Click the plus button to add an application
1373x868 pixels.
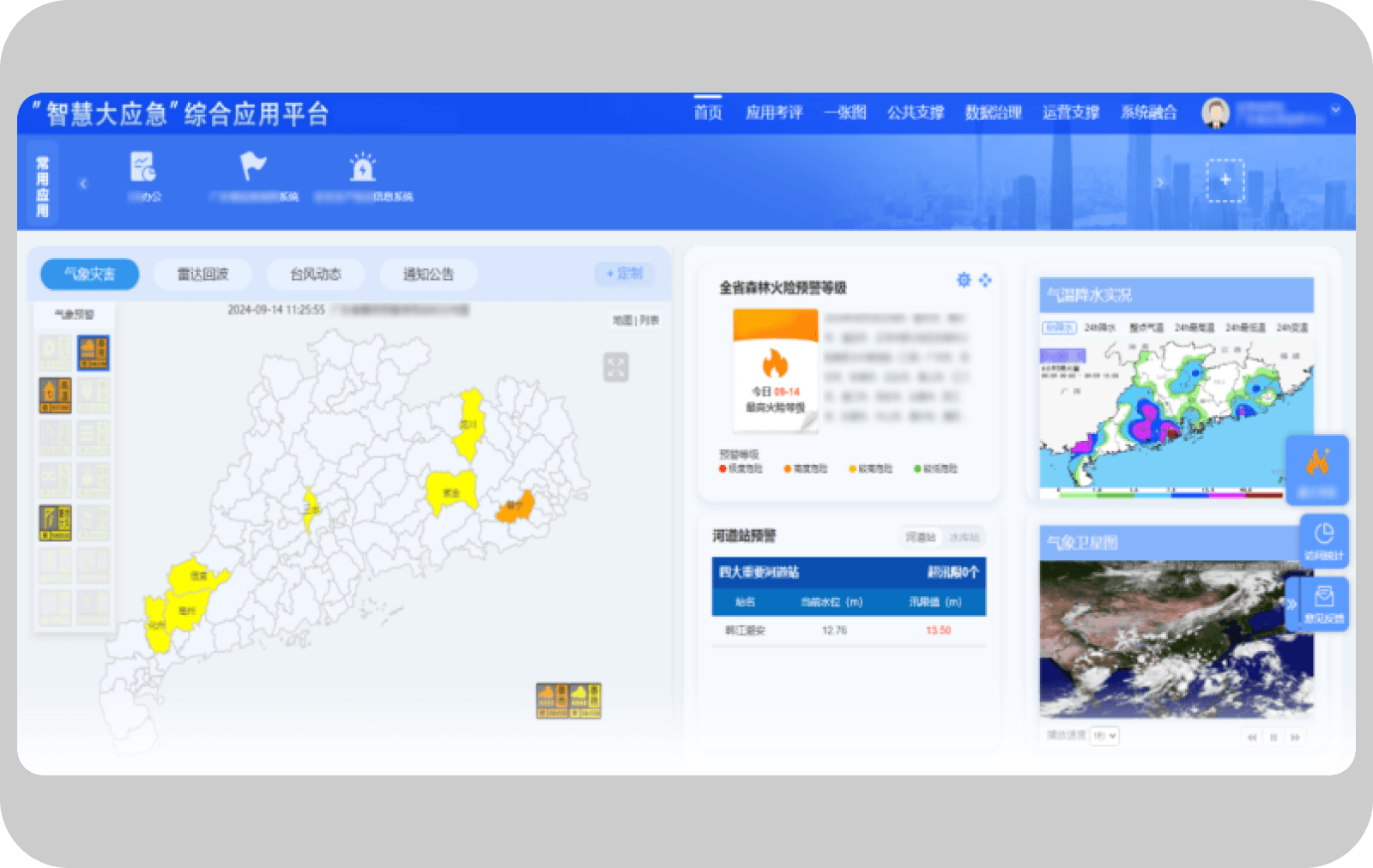click(x=1226, y=179)
